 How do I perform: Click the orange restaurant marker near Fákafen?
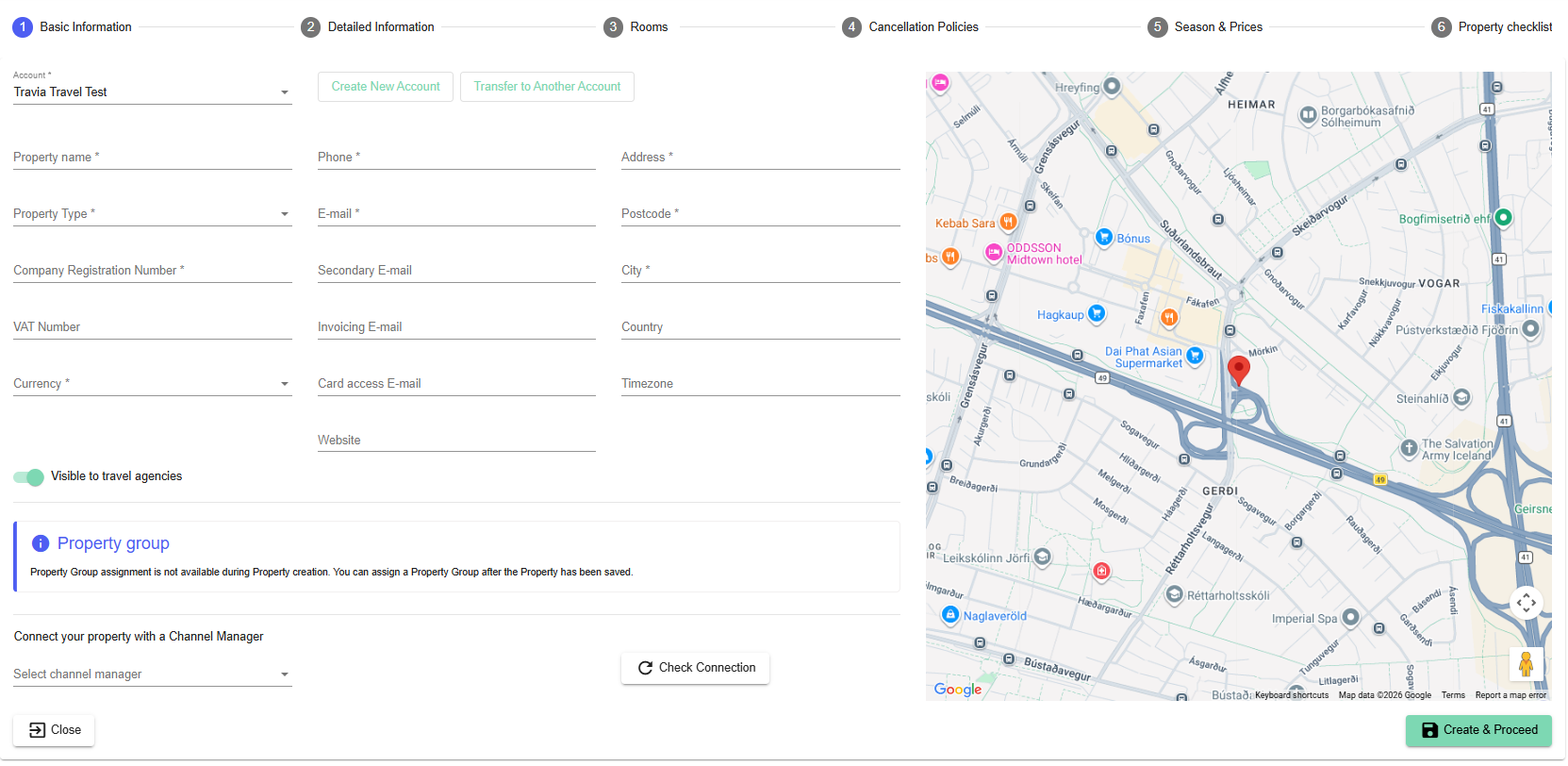(x=1168, y=317)
